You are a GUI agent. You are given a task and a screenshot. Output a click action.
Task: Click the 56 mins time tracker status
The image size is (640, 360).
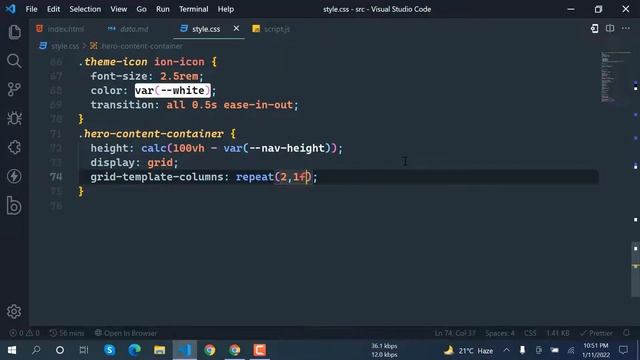tap(67, 333)
